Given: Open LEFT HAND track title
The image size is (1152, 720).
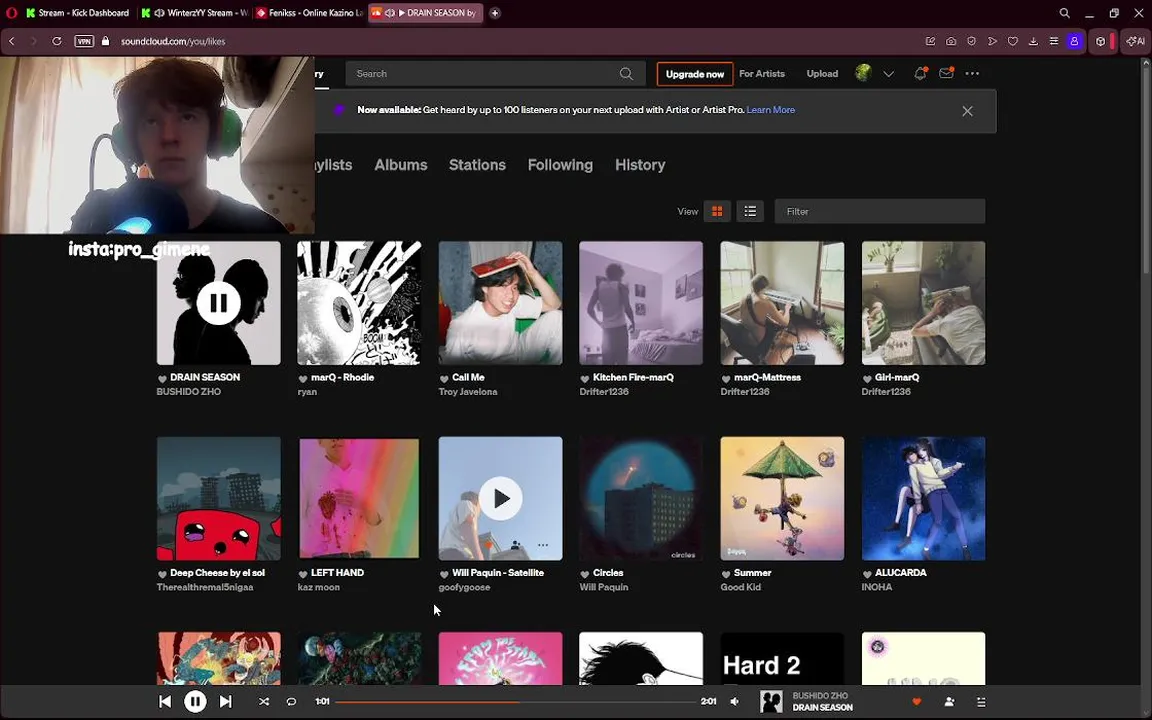Looking at the screenshot, I should pyautogui.click(x=337, y=573).
